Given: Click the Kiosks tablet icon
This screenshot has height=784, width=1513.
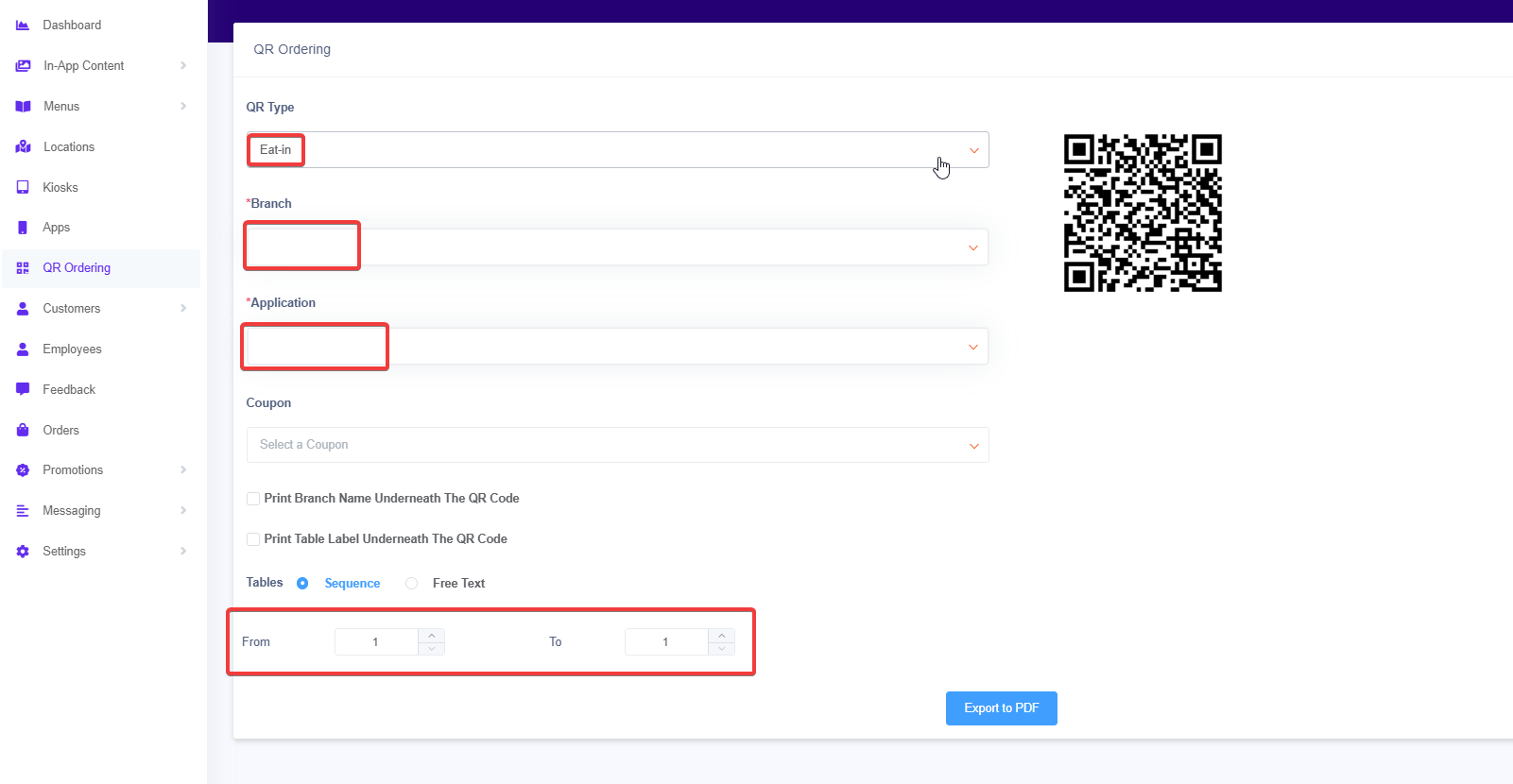Looking at the screenshot, I should (x=23, y=187).
